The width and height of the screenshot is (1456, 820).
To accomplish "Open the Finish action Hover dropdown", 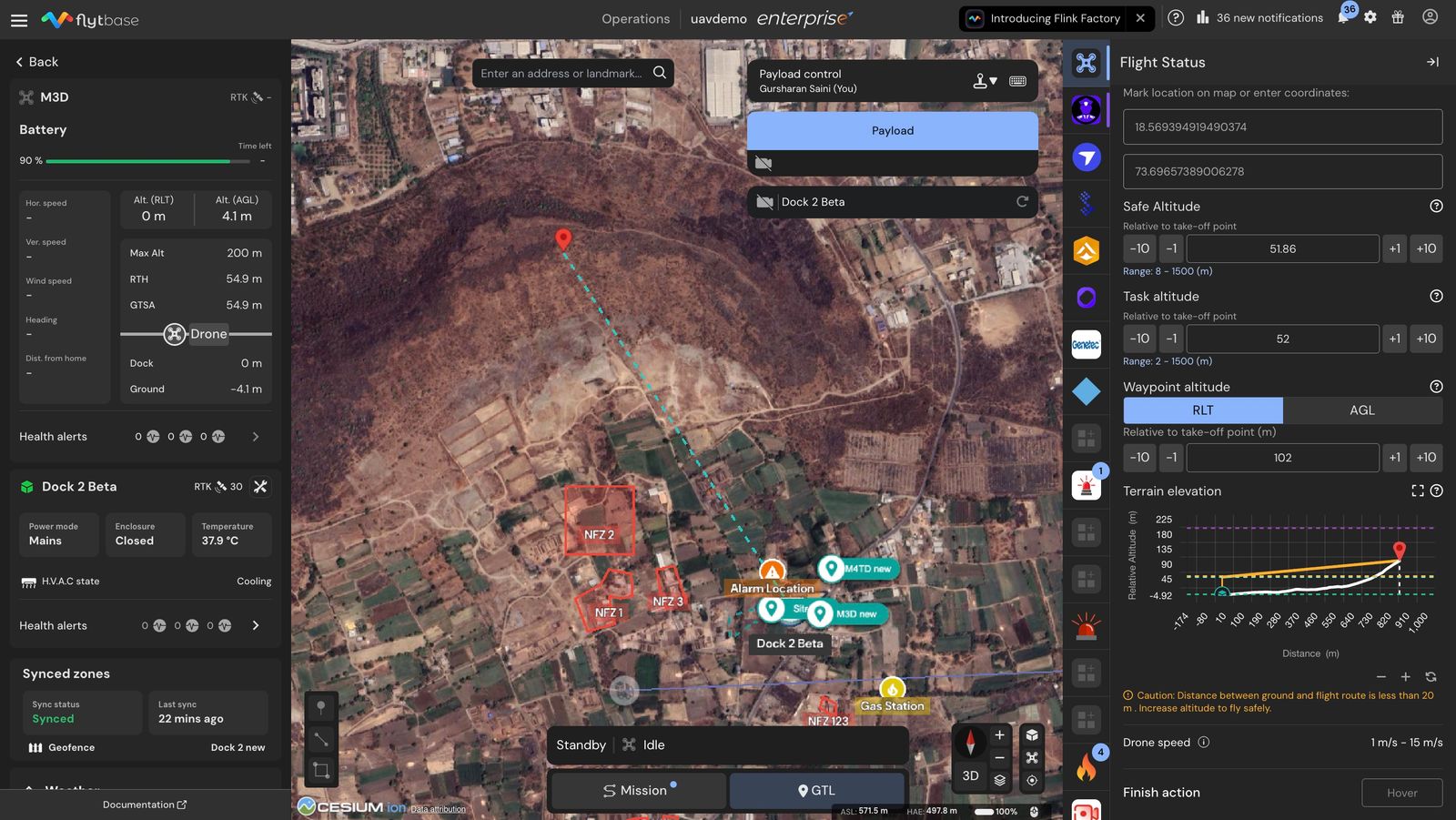I will pos(1401,793).
